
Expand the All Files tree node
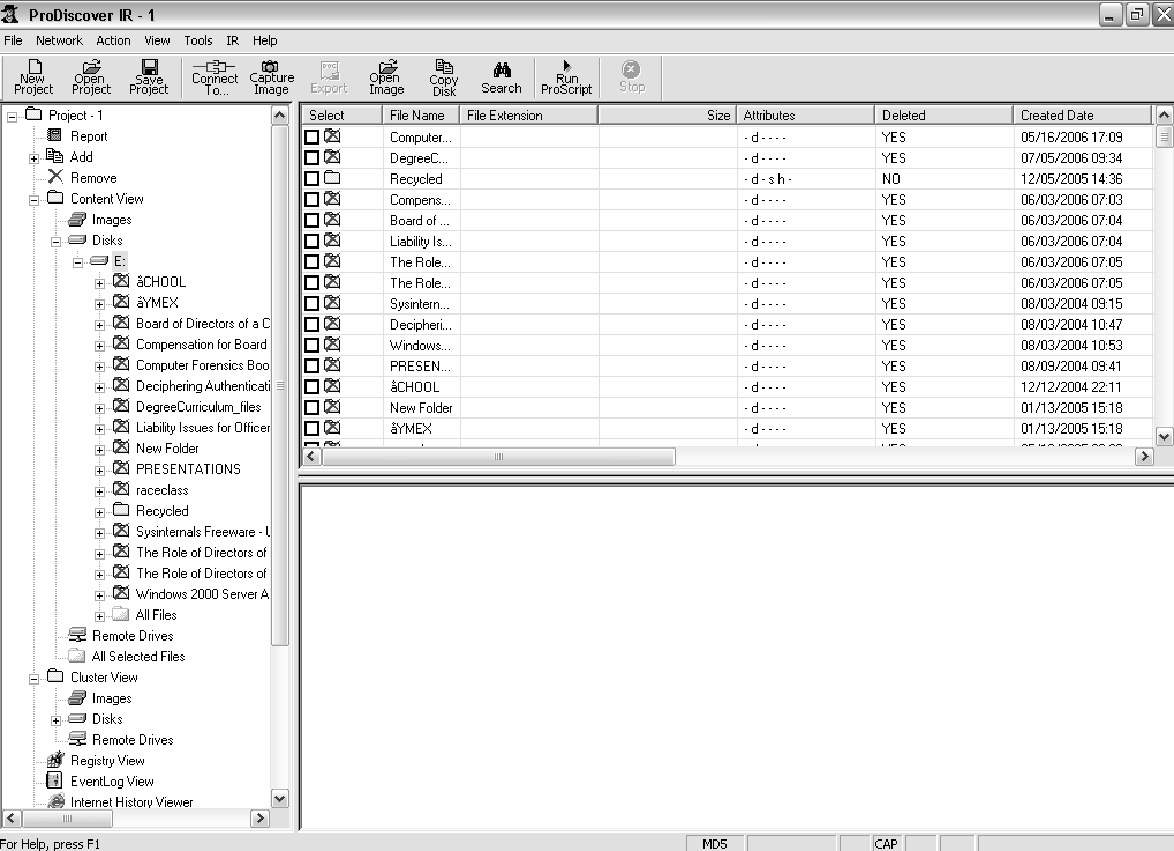[x=100, y=616]
